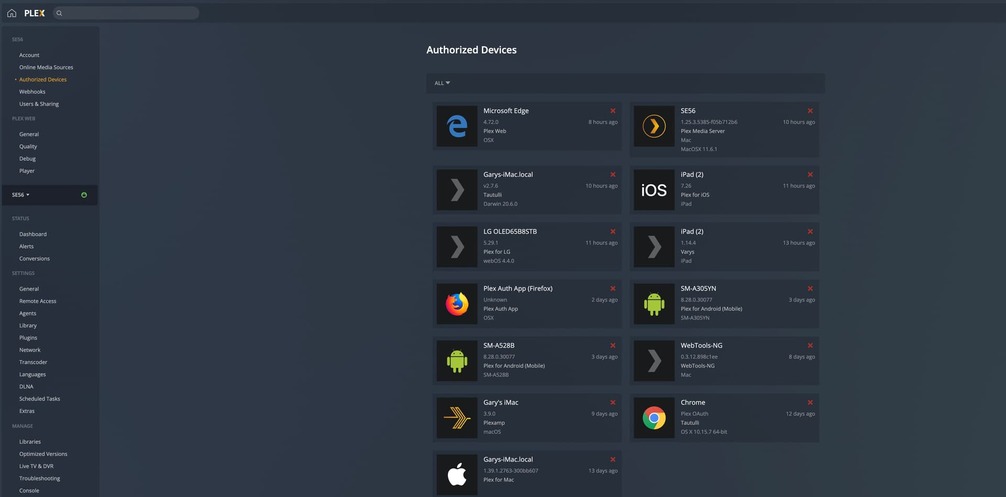Image resolution: width=1006 pixels, height=497 pixels.
Task: Click the Plex home icon
Action: coord(12,13)
